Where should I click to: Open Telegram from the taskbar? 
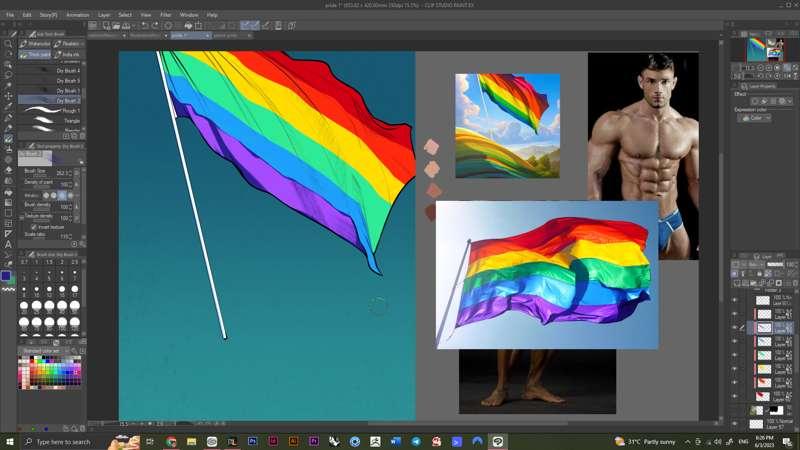416,441
